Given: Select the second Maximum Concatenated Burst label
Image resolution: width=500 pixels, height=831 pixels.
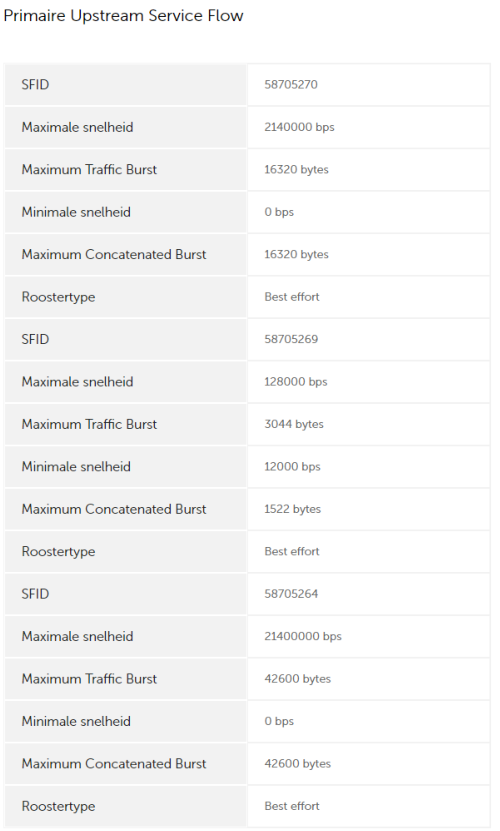Looking at the screenshot, I should coord(113,509).
